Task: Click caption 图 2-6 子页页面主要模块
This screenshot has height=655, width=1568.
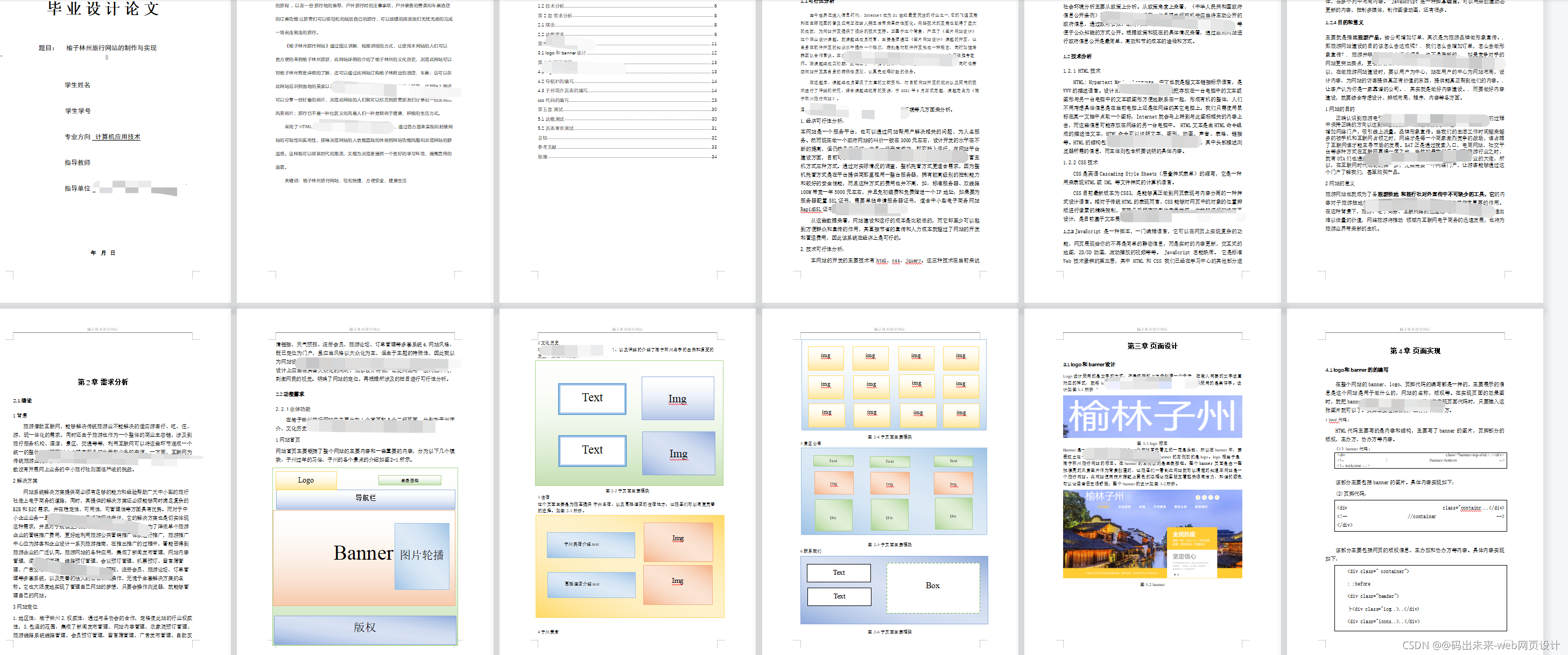Action: click(890, 632)
